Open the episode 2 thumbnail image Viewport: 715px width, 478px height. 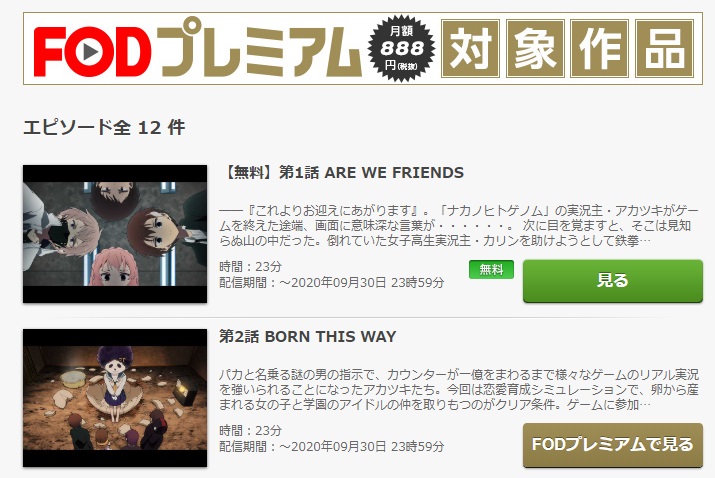point(115,398)
